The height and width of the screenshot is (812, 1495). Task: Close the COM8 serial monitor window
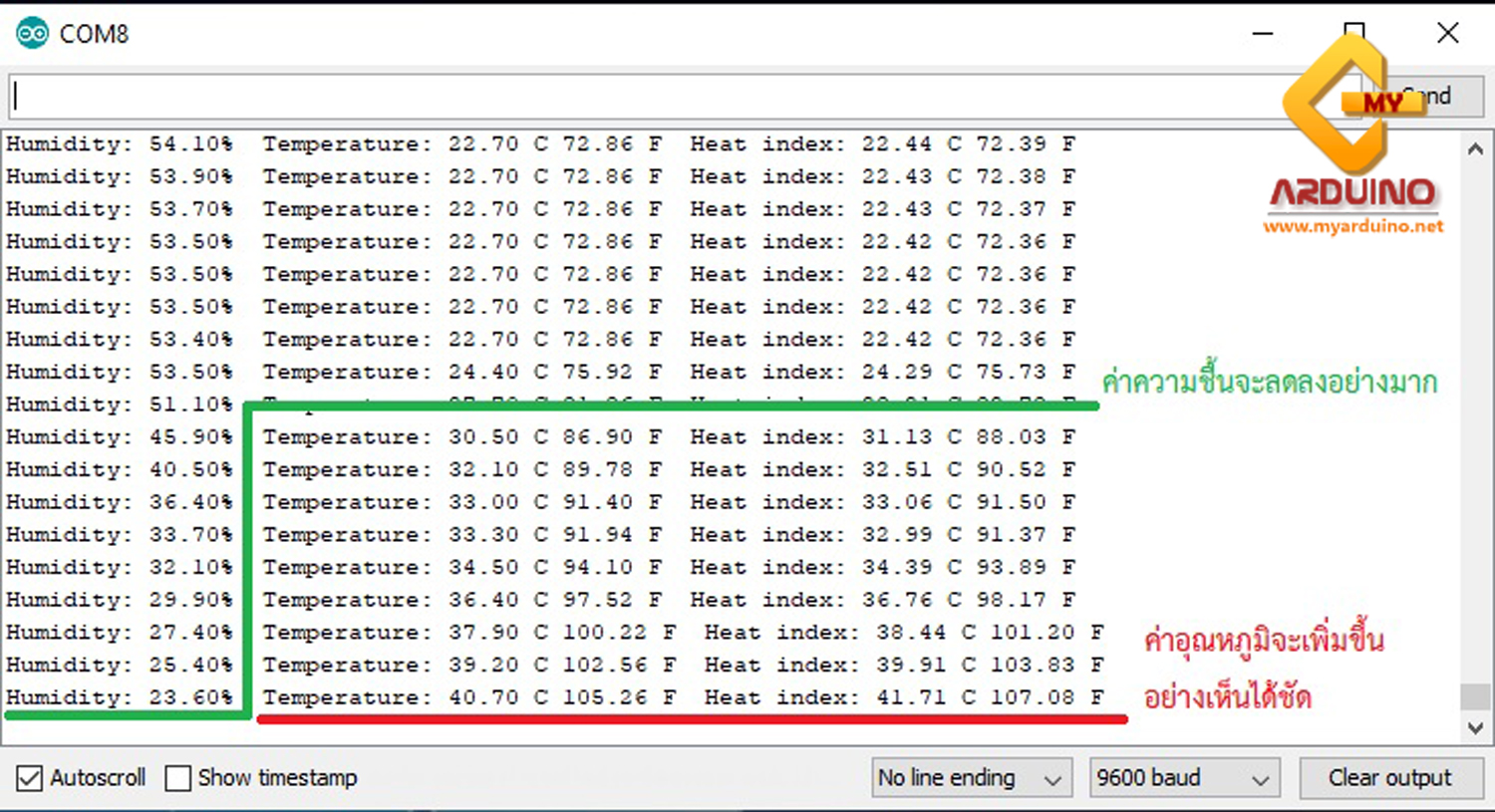coord(1447,33)
